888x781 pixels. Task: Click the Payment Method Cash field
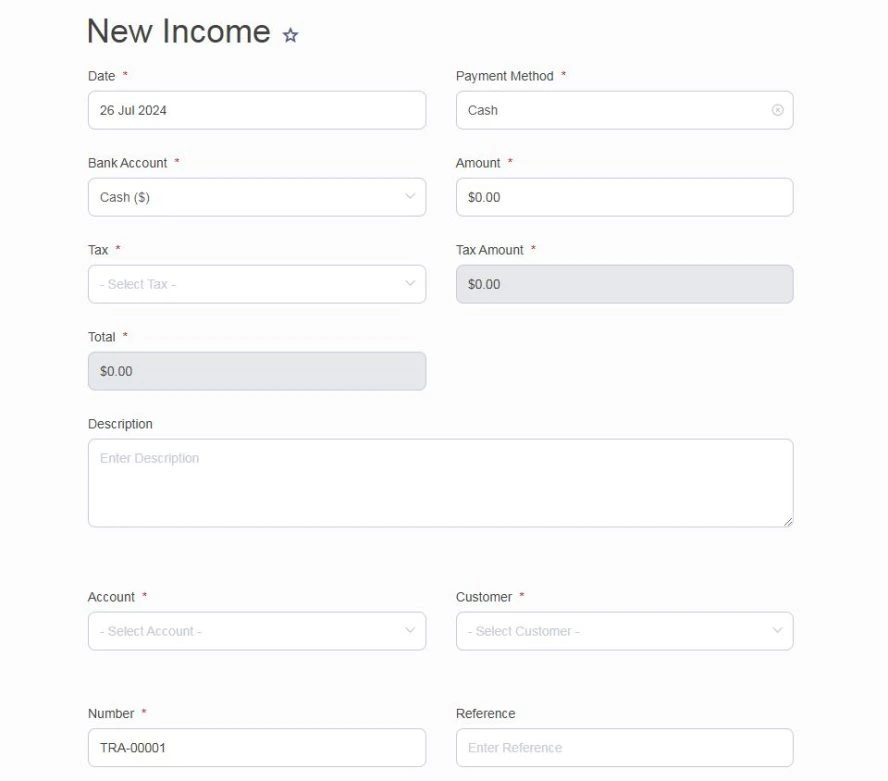(610, 110)
